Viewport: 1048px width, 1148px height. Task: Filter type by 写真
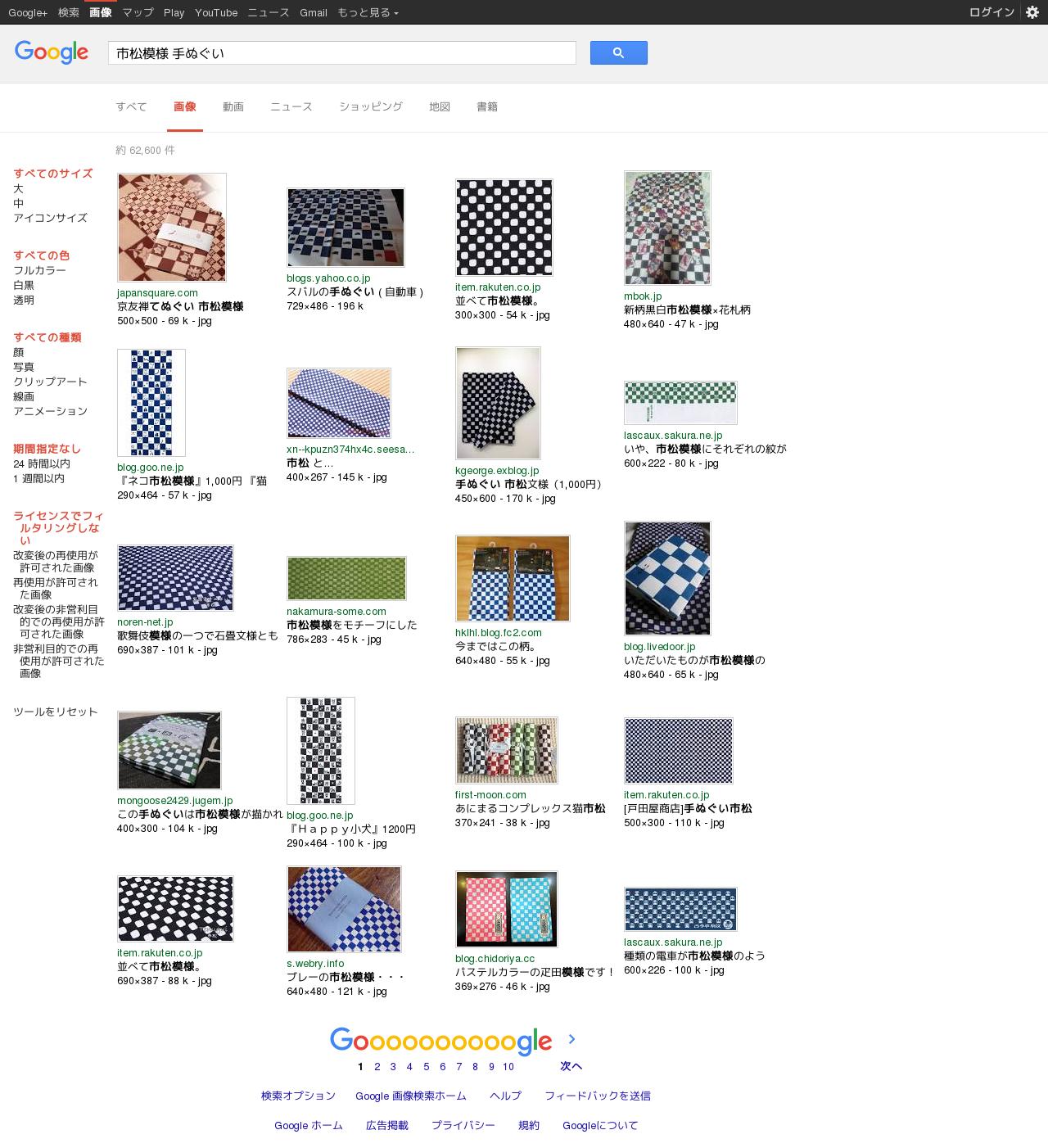(24, 367)
